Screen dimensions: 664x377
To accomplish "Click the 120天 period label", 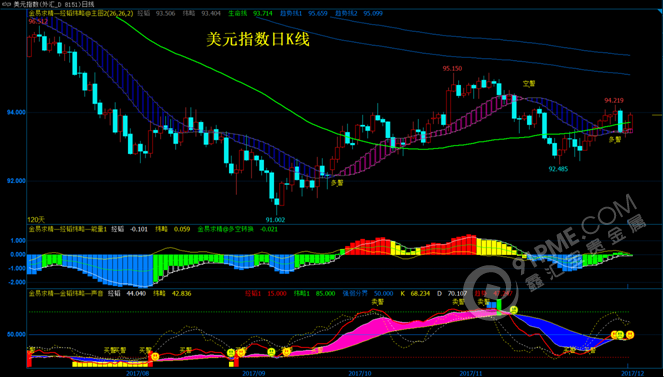I will [36, 219].
